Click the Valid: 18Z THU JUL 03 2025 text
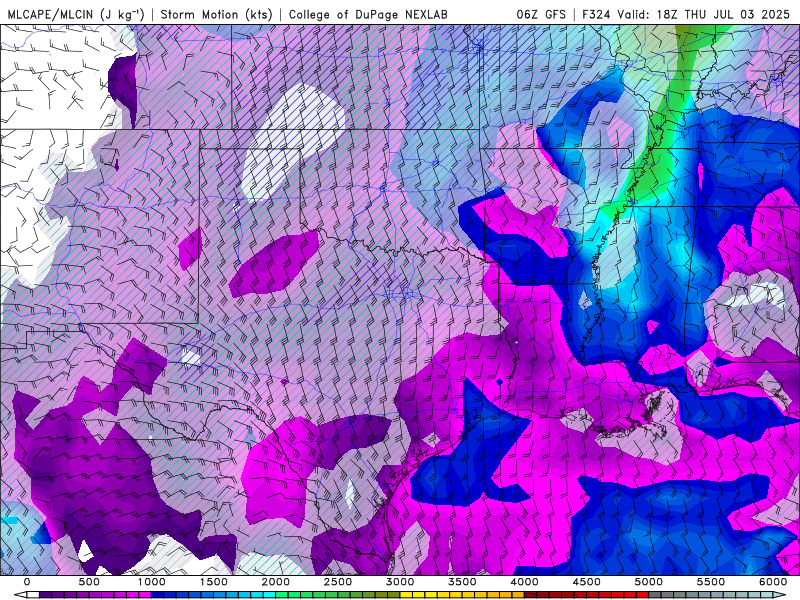The image size is (800, 600). click(x=704, y=14)
